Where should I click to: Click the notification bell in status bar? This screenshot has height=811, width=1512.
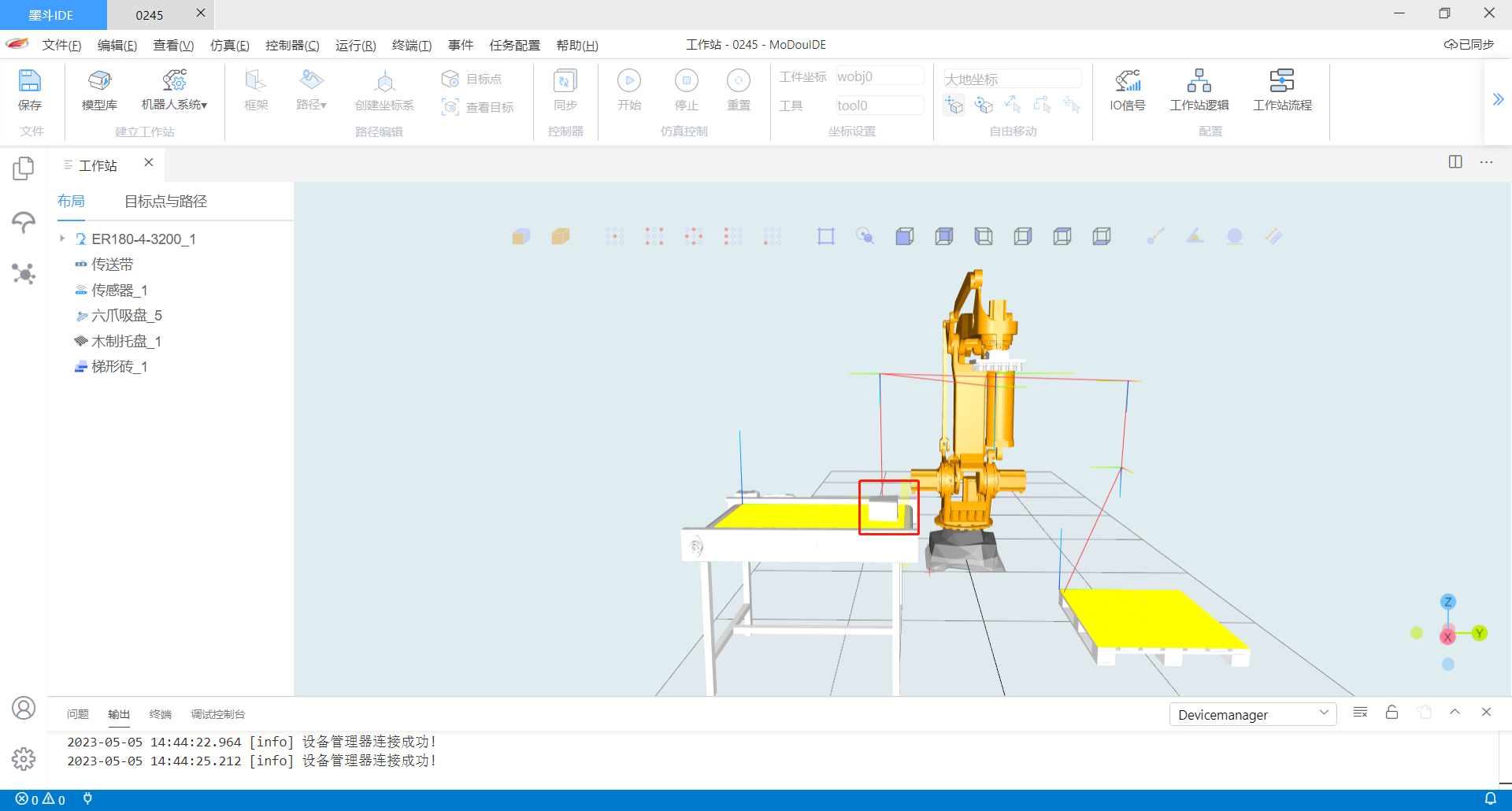coord(1490,798)
